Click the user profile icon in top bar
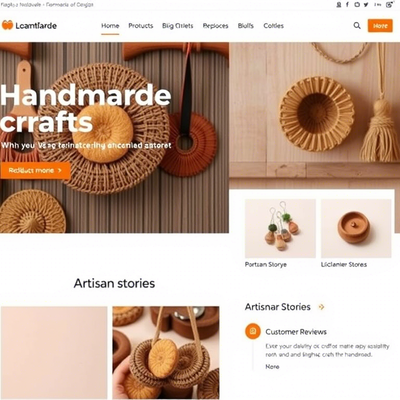 coord(339,5)
